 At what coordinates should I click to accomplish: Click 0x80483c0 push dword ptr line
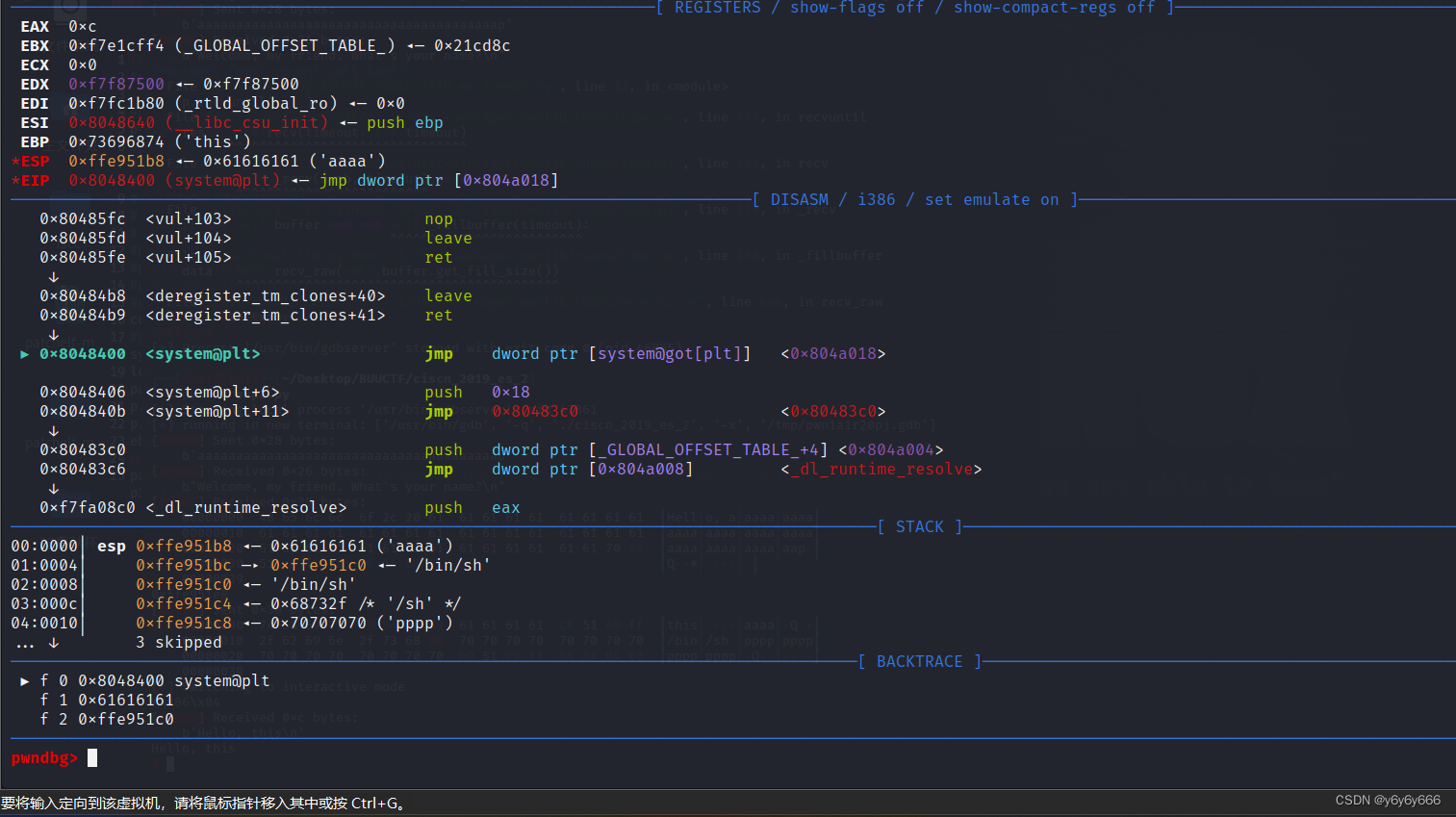click(492, 450)
